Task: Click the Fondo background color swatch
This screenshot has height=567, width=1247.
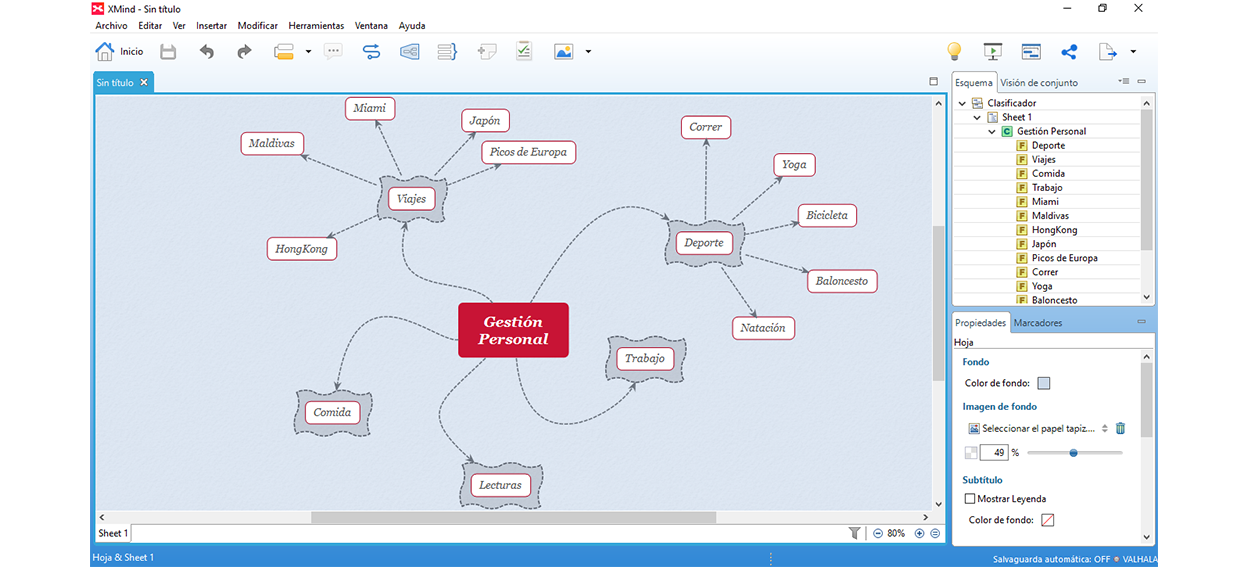Action: 1044,383
